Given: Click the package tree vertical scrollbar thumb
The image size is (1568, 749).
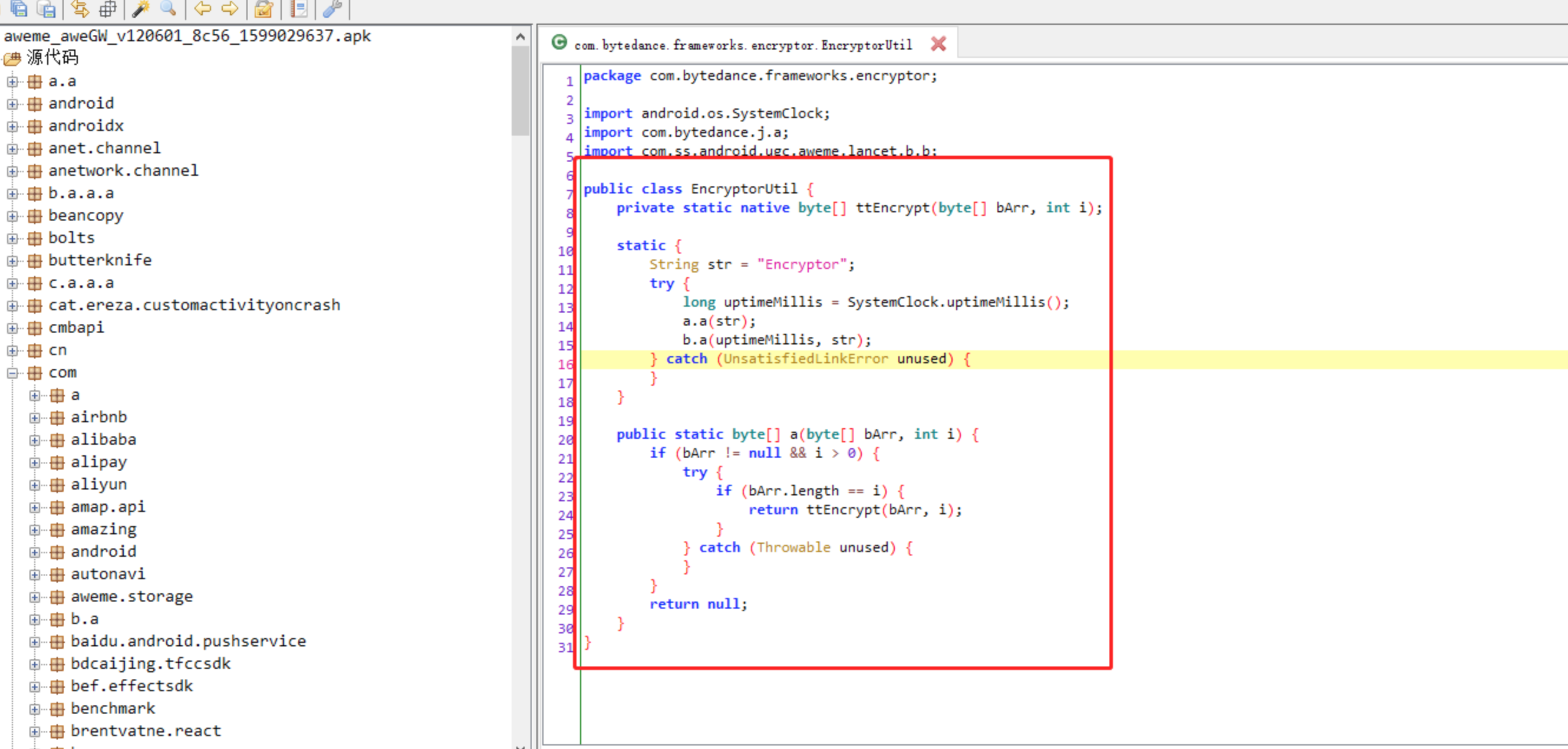Looking at the screenshot, I should [x=520, y=91].
